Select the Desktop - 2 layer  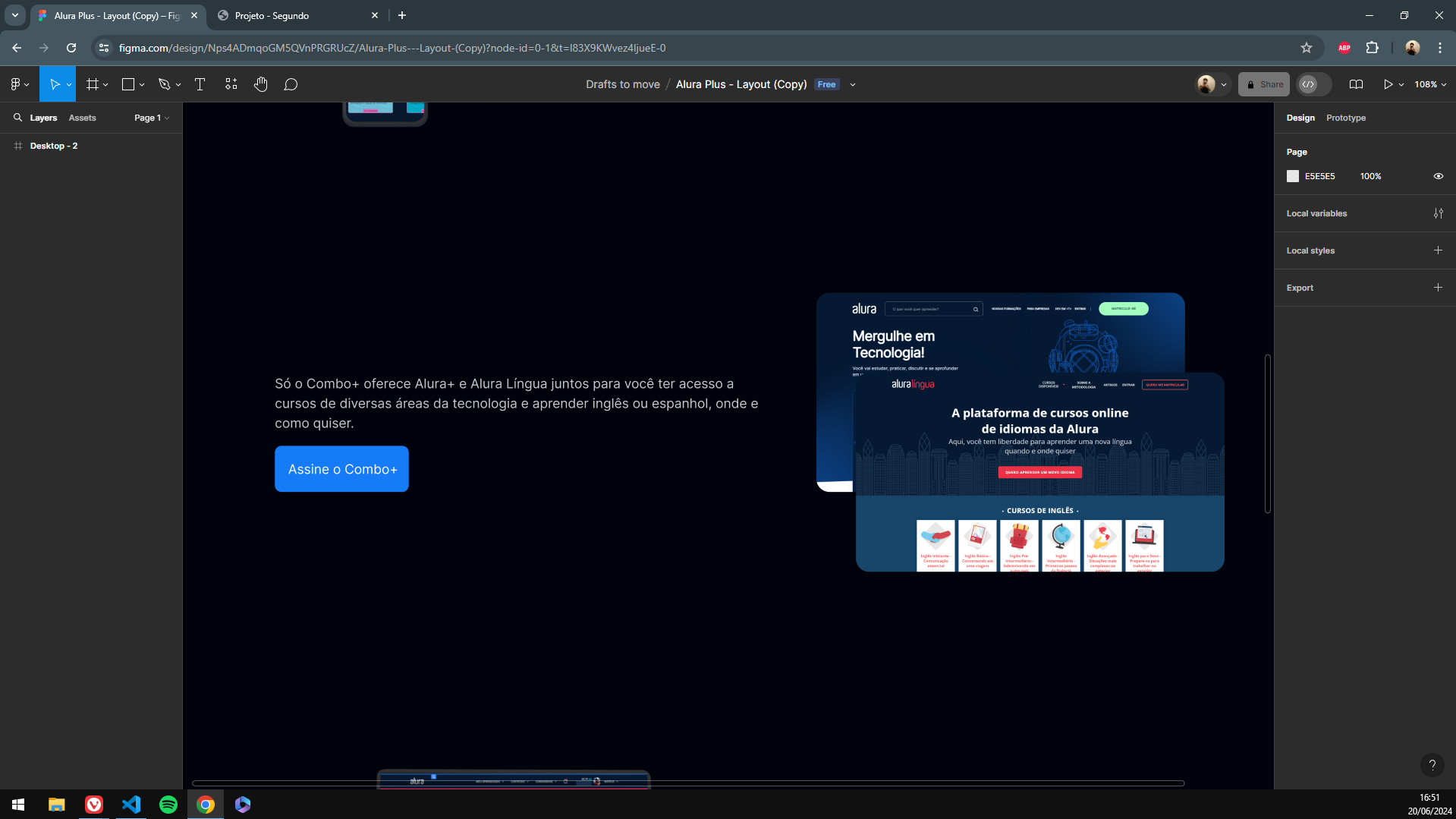pyautogui.click(x=53, y=146)
